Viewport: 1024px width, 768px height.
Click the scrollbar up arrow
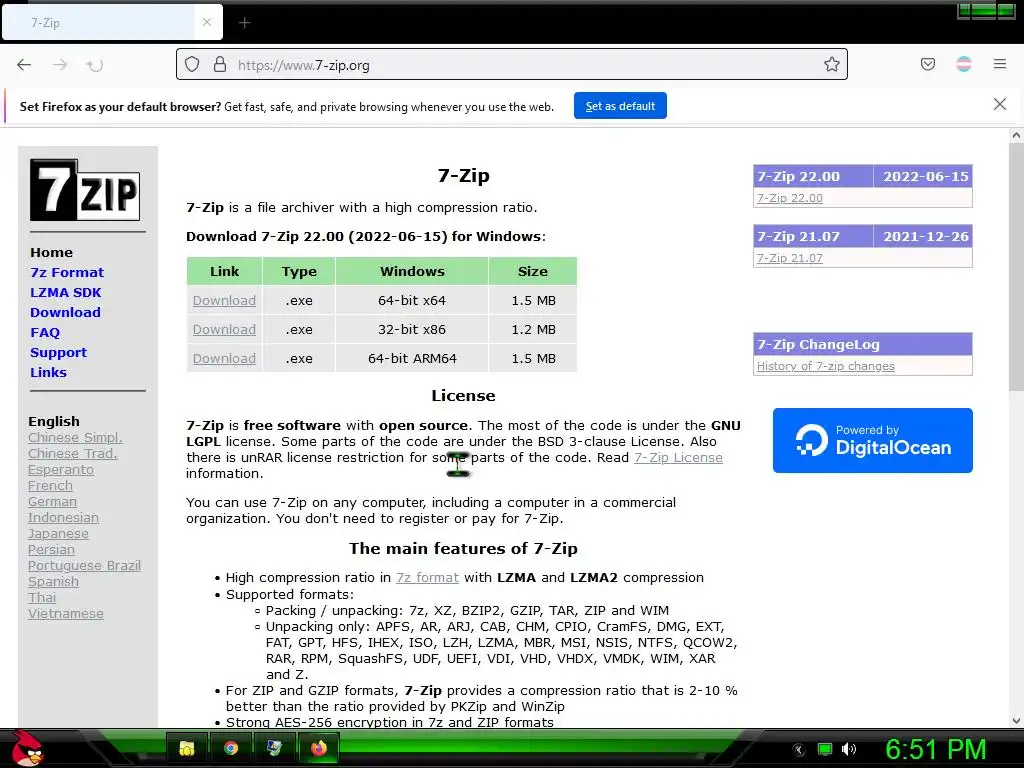point(1016,136)
